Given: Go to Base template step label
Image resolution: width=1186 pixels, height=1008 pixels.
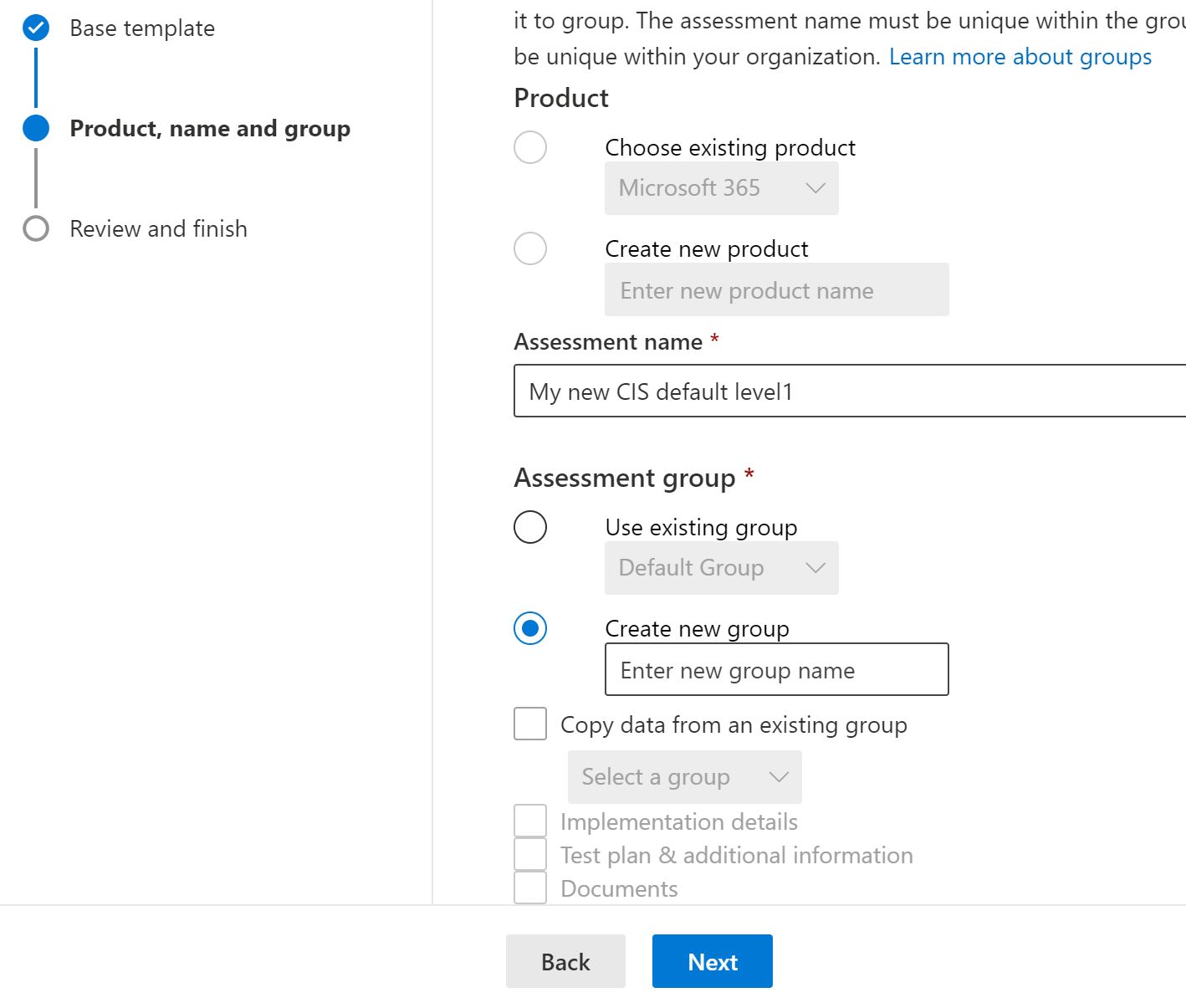Looking at the screenshot, I should coord(142,28).
